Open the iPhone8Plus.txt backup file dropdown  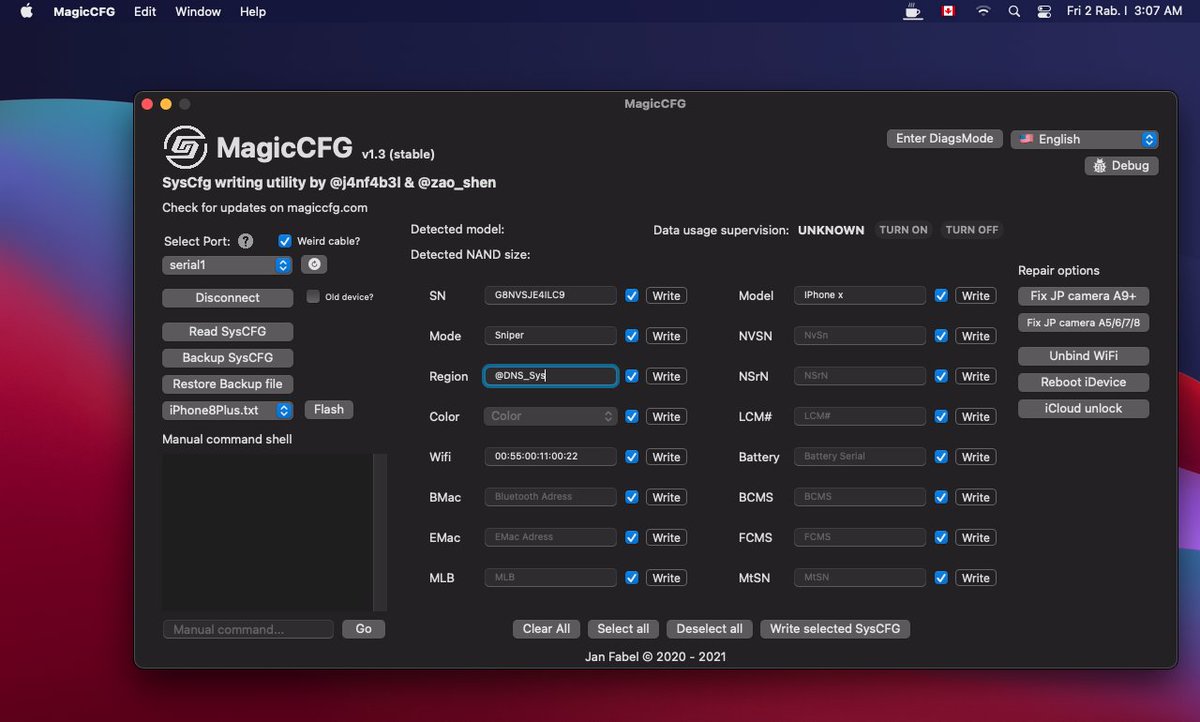[x=227, y=410]
